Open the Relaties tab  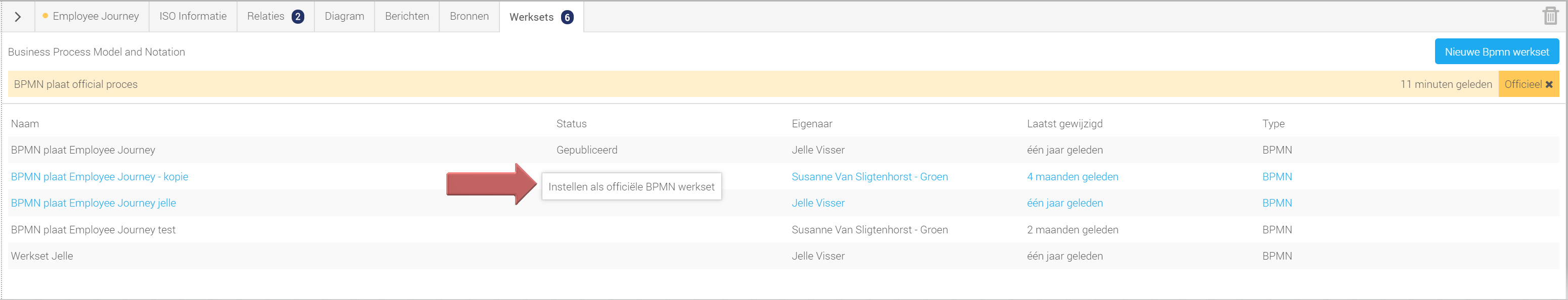(x=274, y=17)
